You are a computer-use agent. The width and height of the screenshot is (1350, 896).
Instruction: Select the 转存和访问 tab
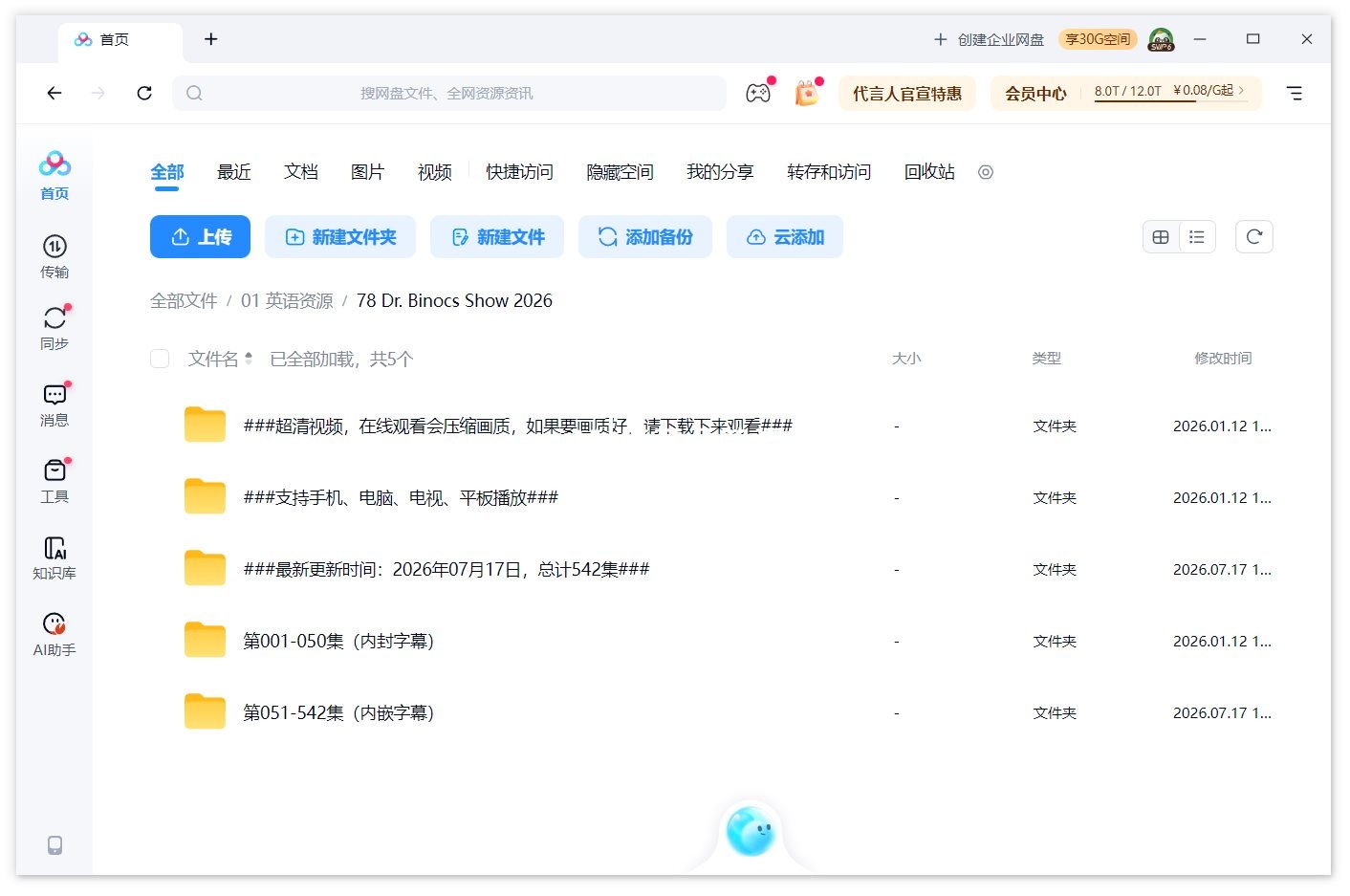(829, 172)
